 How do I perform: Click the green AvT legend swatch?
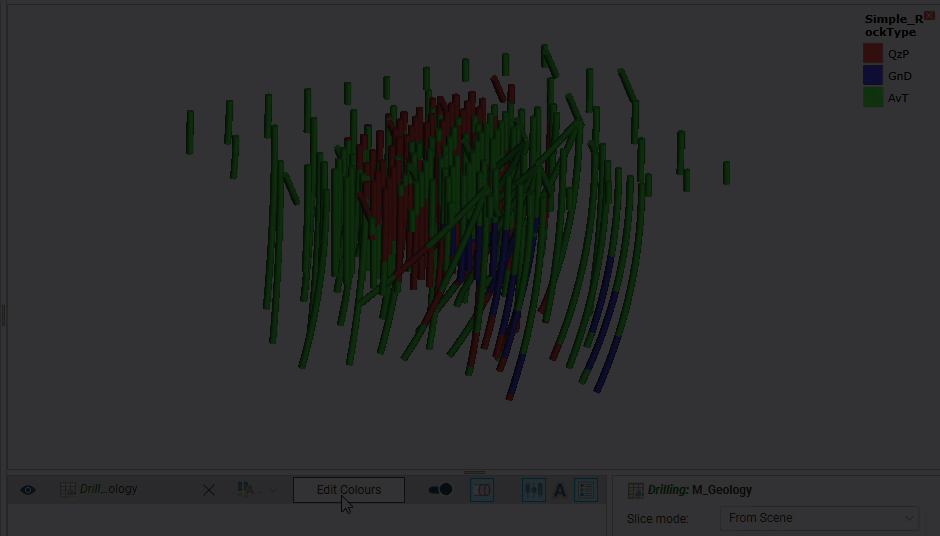(873, 98)
